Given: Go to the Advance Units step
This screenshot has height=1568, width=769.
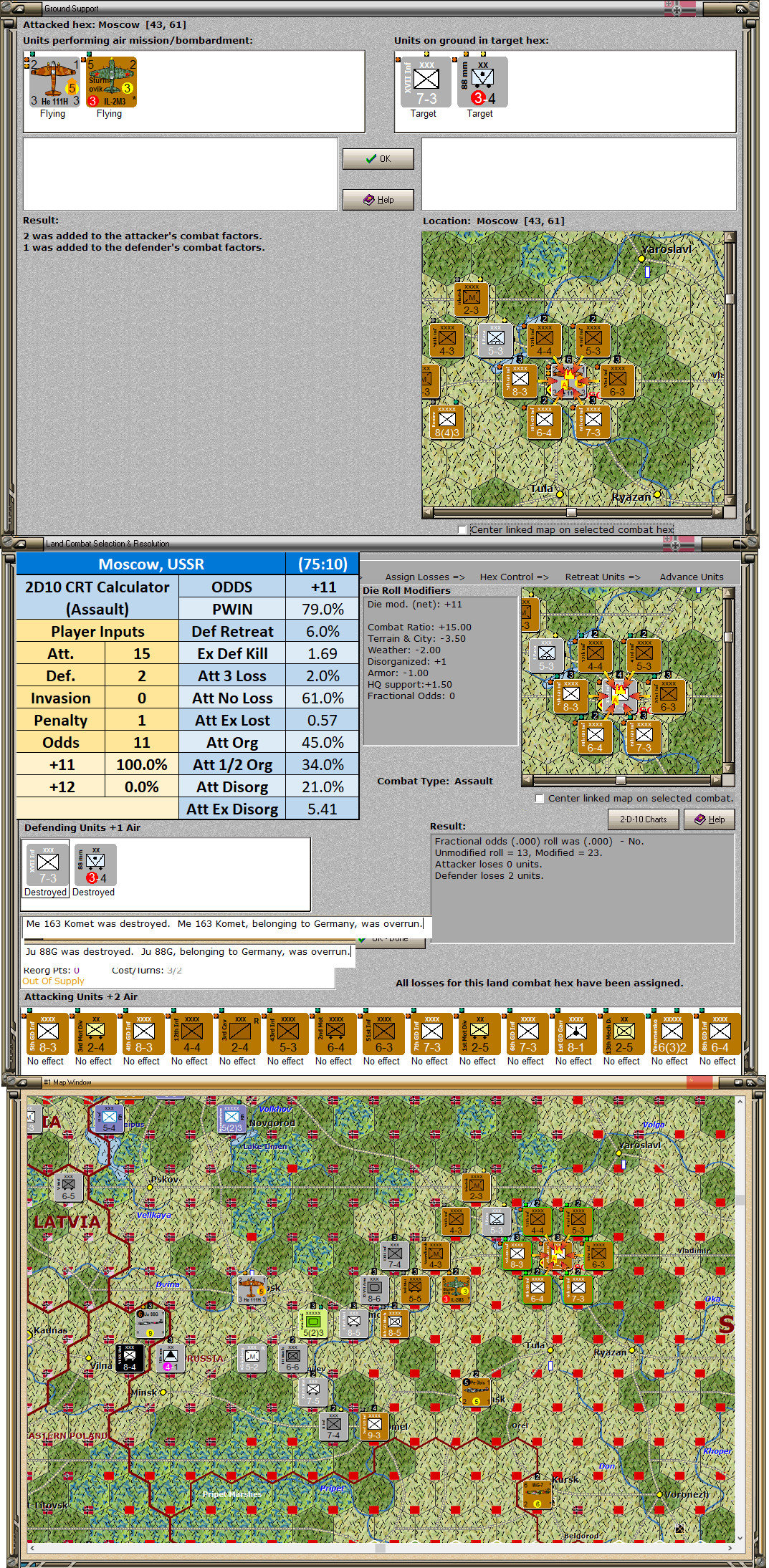Looking at the screenshot, I should tap(692, 577).
